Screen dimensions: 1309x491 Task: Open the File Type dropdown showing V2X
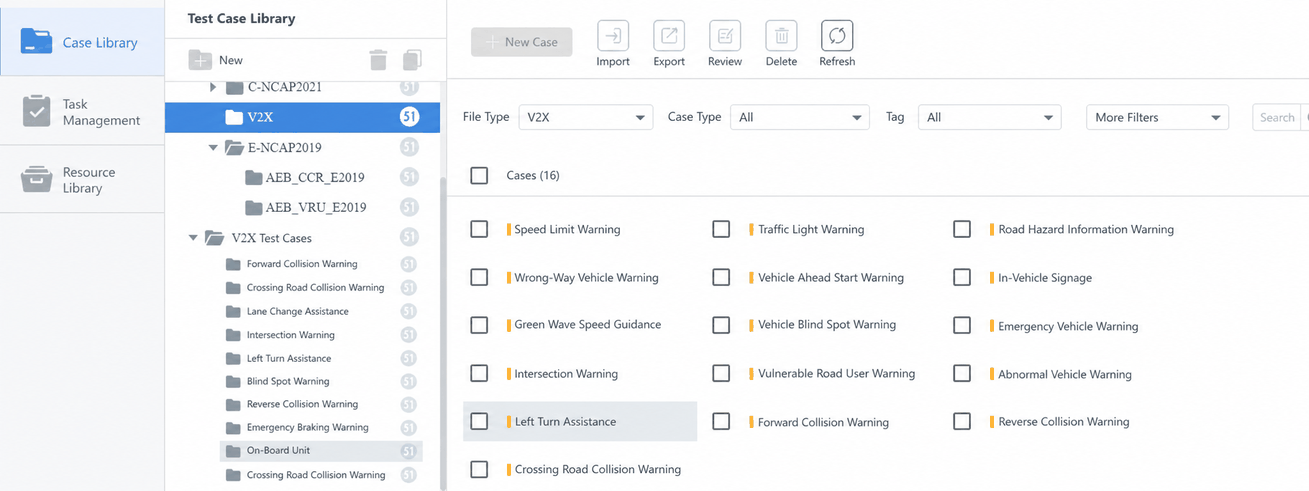[x=586, y=117]
